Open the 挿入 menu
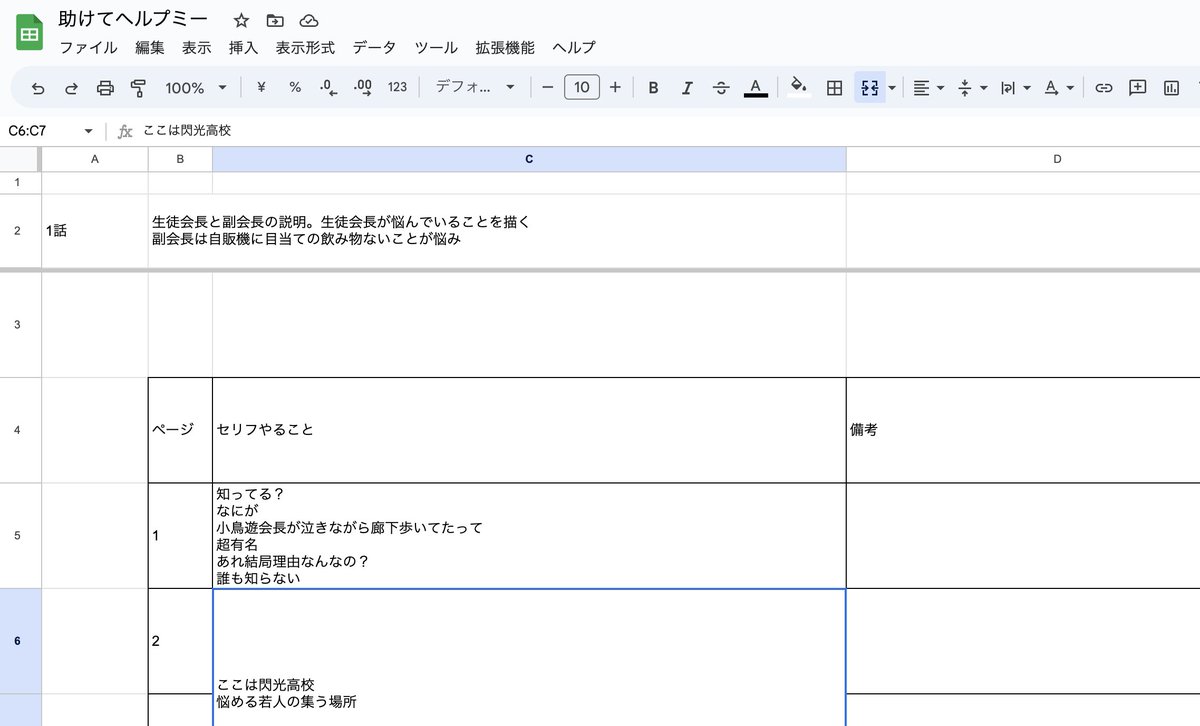1200x726 pixels. (243, 48)
